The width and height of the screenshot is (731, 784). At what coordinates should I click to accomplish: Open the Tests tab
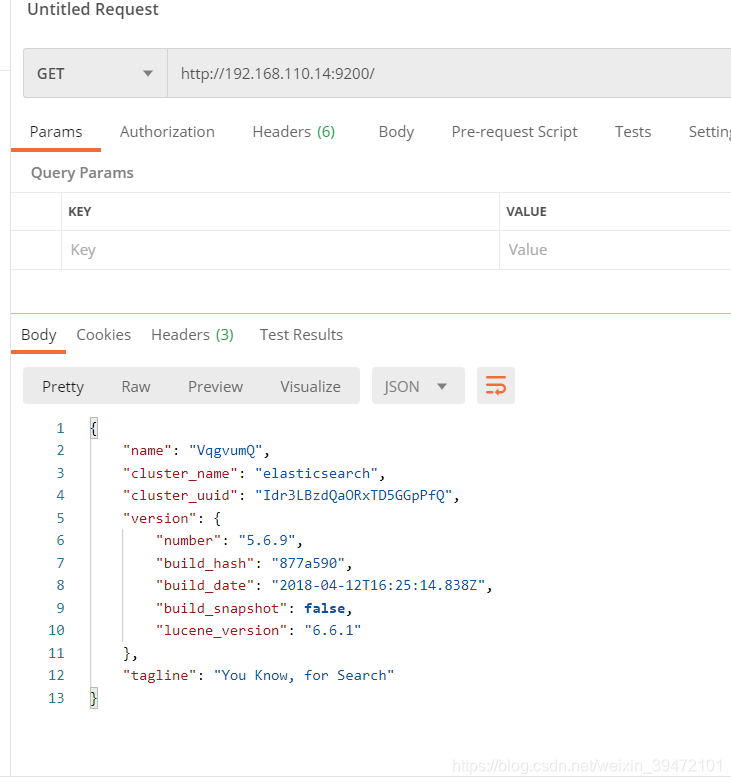[632, 132]
